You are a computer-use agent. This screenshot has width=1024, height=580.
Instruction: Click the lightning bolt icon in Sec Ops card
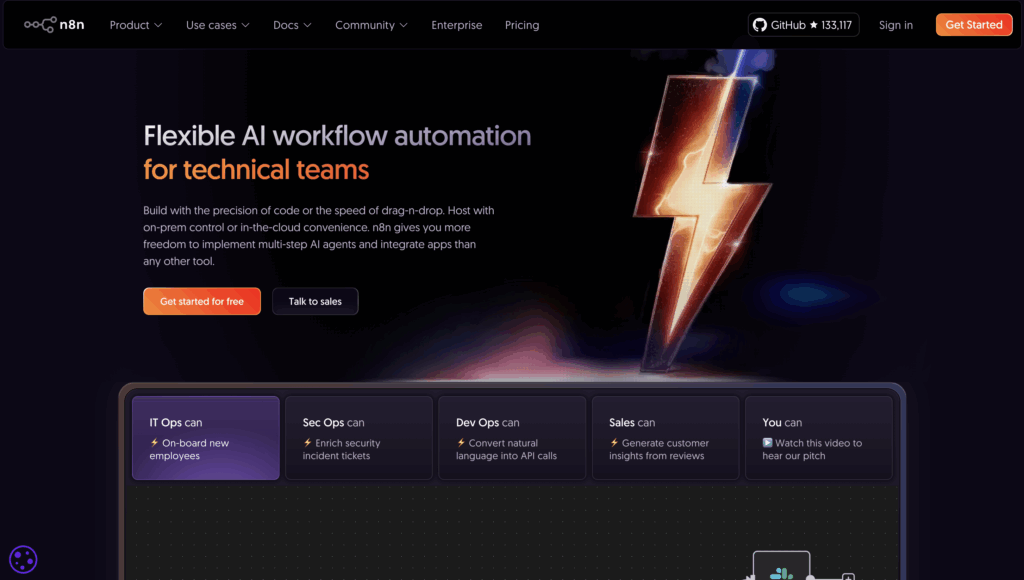pyautogui.click(x=308, y=443)
